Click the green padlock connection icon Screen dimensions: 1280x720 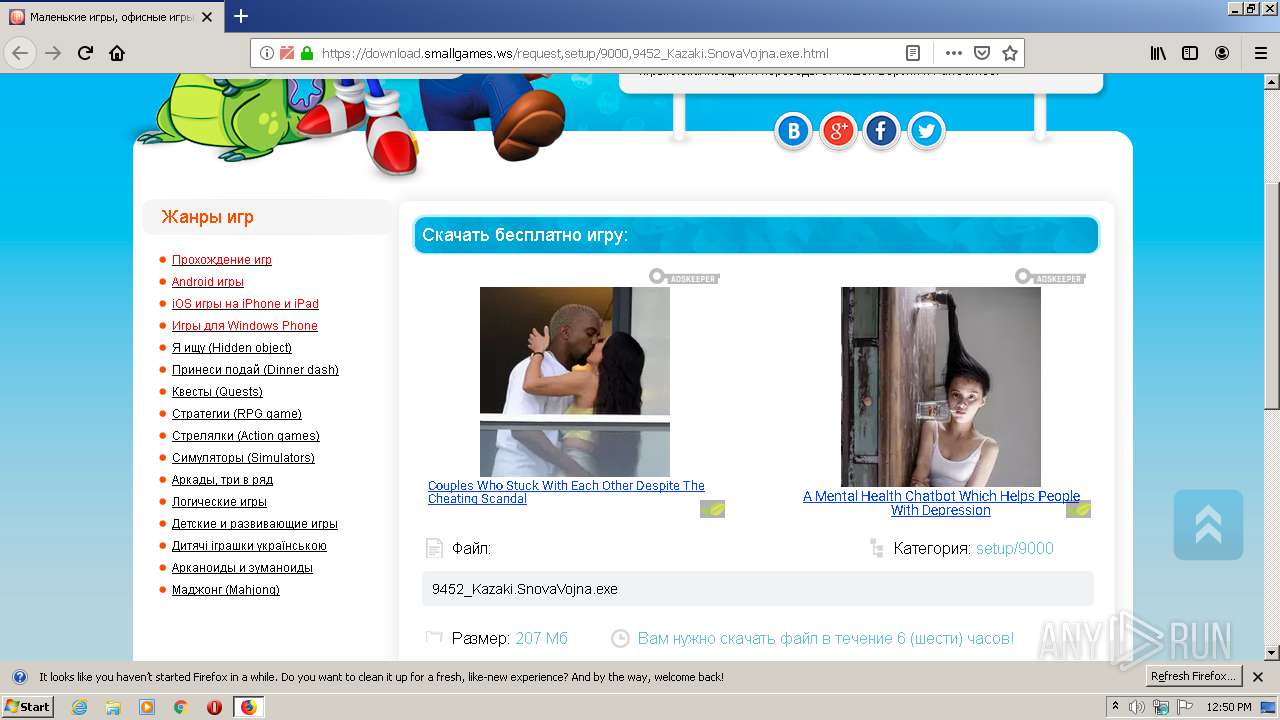tap(307, 53)
